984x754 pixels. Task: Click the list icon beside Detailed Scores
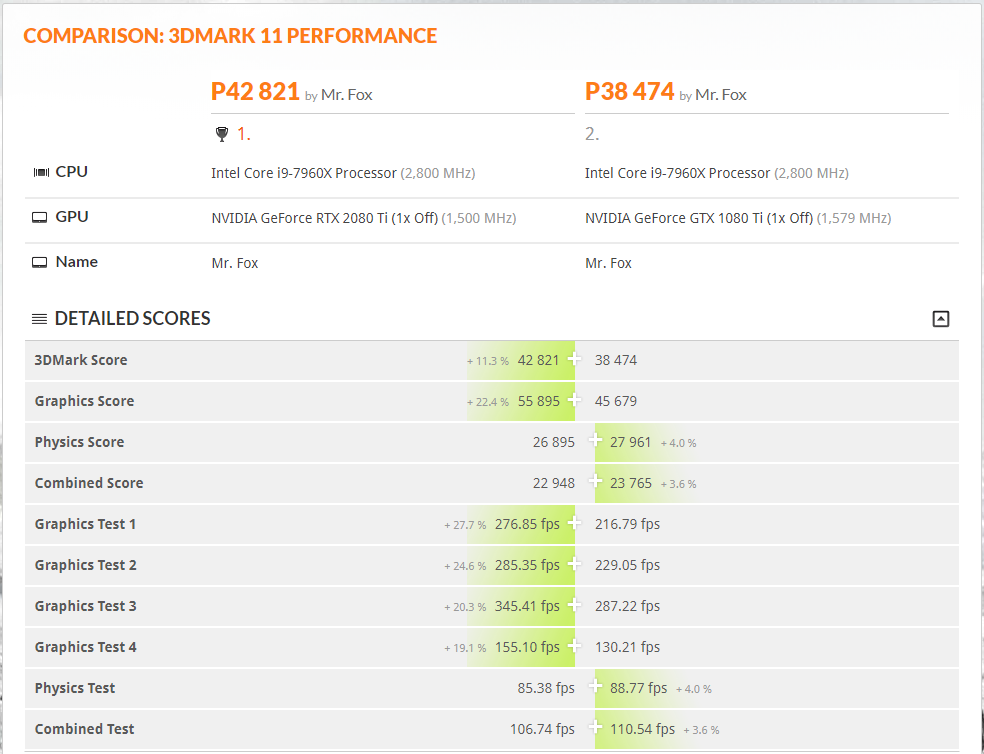click(x=39, y=319)
